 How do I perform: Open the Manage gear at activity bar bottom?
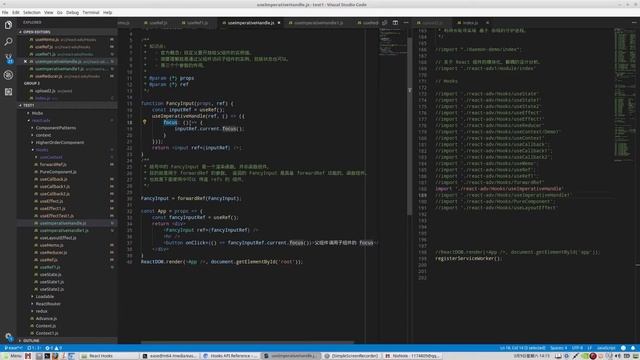8,337
